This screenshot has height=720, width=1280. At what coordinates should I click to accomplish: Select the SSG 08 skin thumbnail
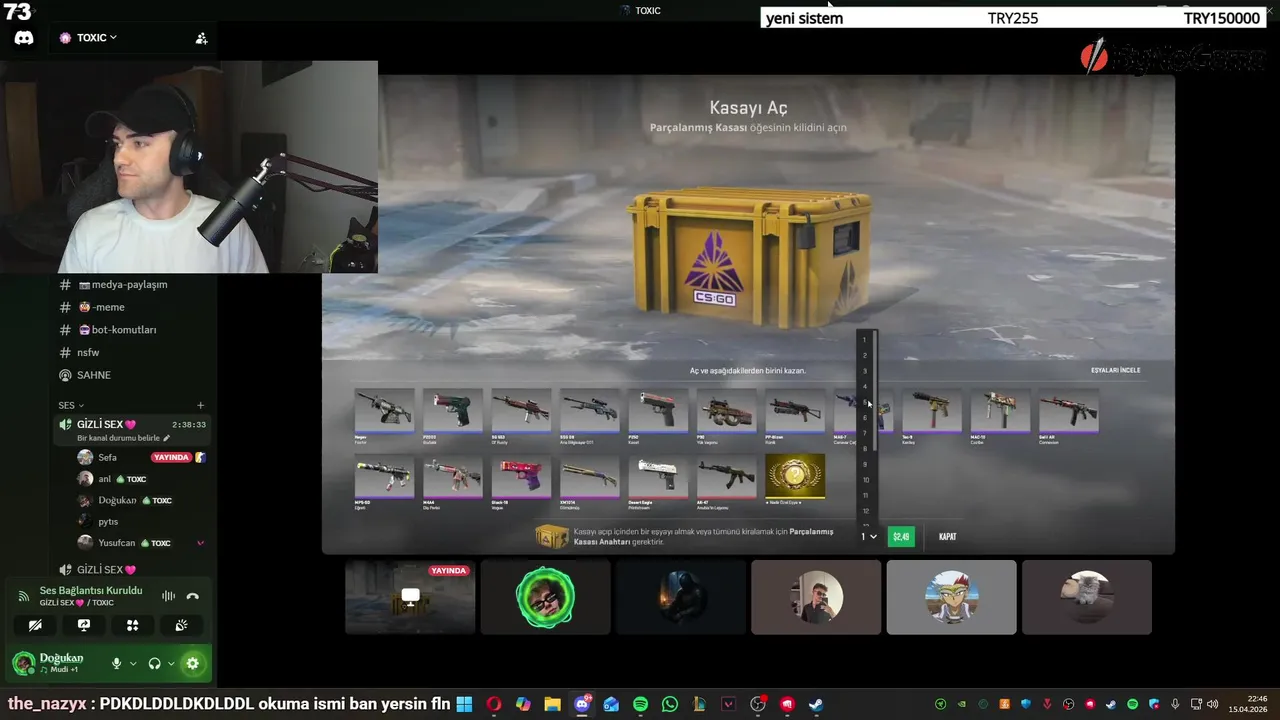coord(589,410)
